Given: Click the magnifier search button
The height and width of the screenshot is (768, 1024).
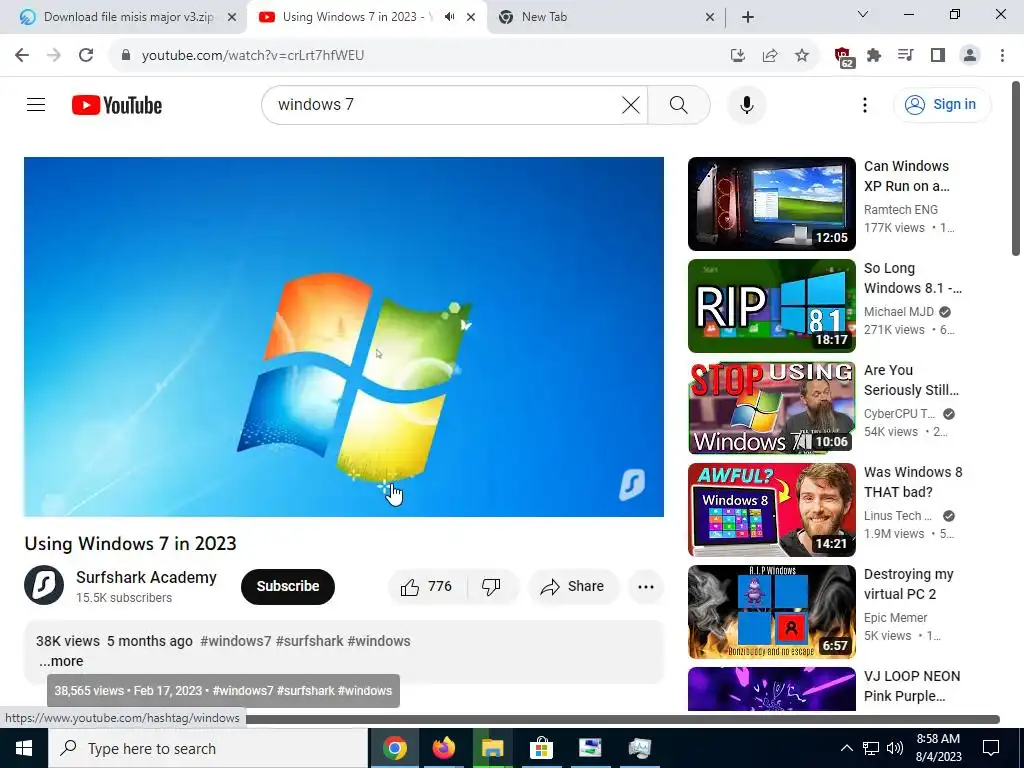Looking at the screenshot, I should [679, 104].
